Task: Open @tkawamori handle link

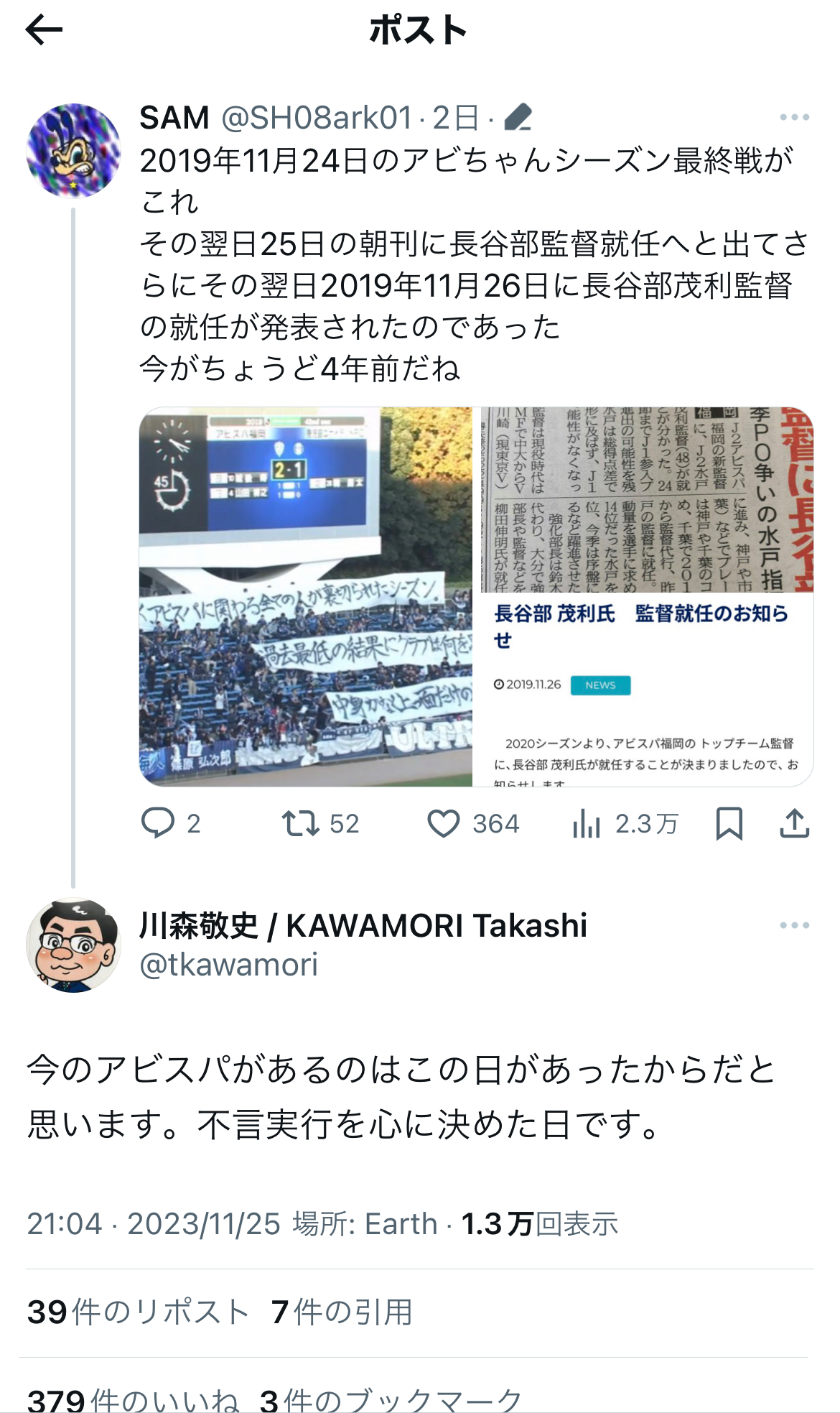Action: click(228, 965)
